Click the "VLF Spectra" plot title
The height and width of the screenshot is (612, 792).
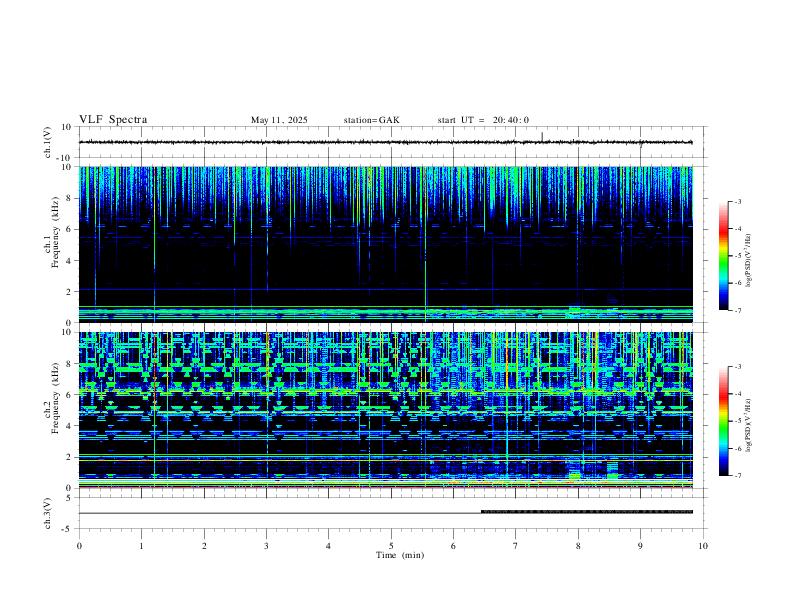tap(113, 120)
